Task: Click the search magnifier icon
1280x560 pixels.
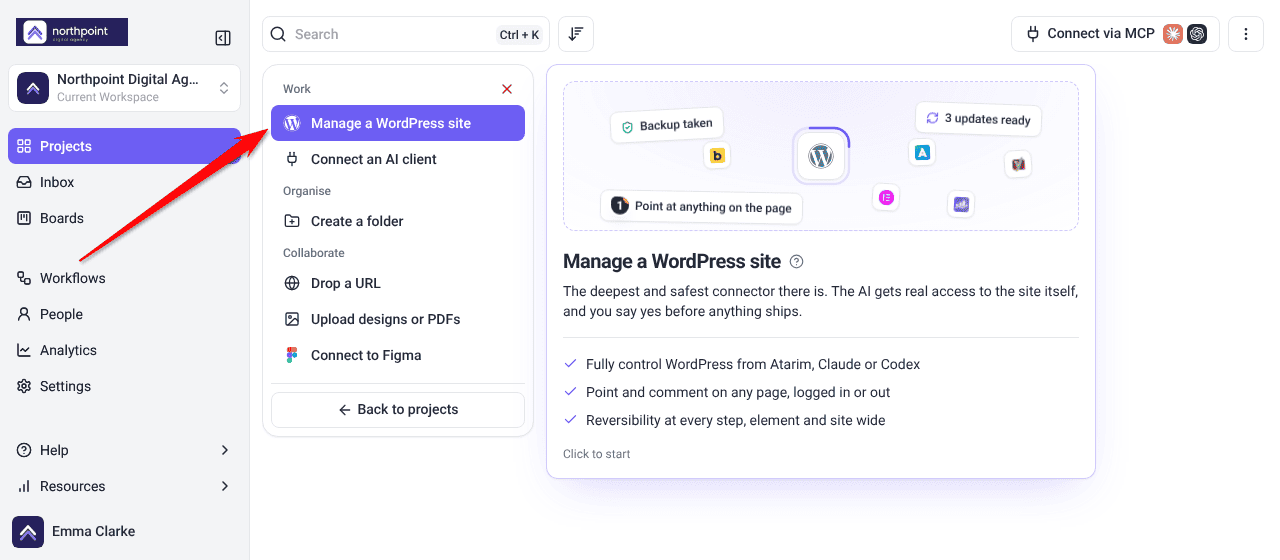Action: point(278,34)
